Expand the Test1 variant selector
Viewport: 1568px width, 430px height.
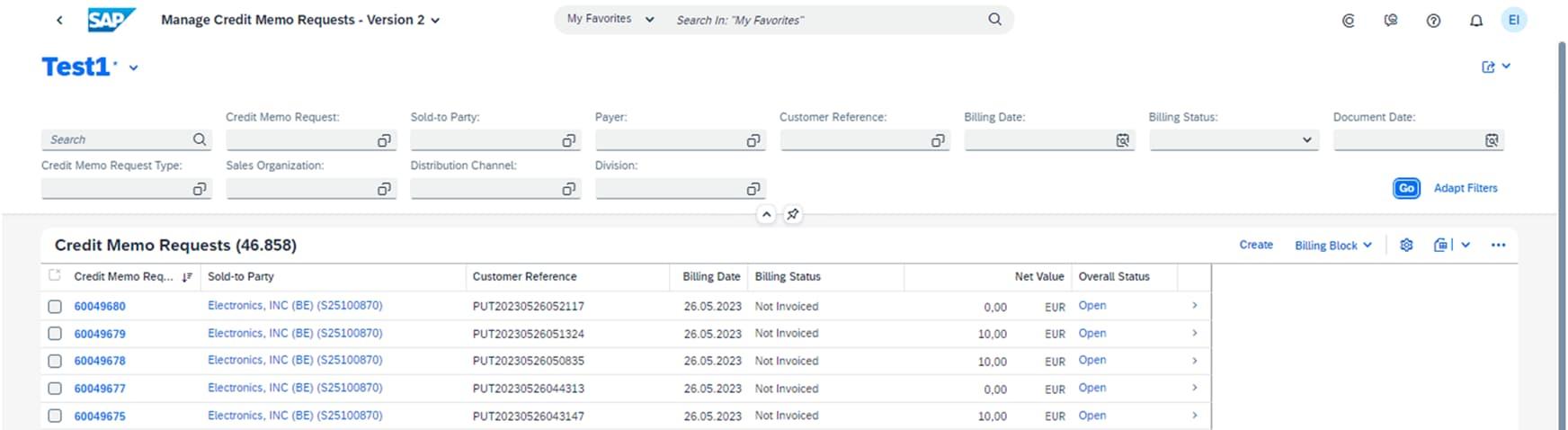click(x=133, y=67)
